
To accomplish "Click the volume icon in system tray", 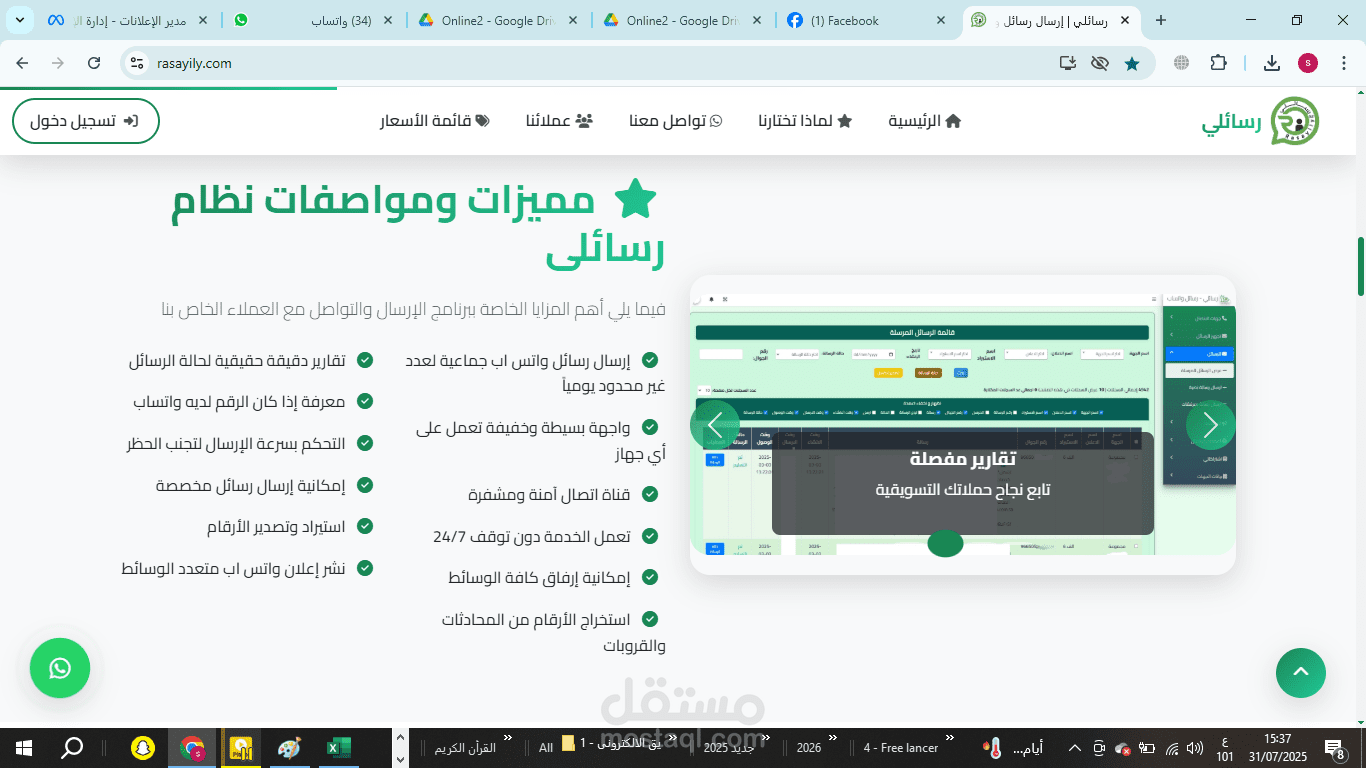I will pos(1194,748).
